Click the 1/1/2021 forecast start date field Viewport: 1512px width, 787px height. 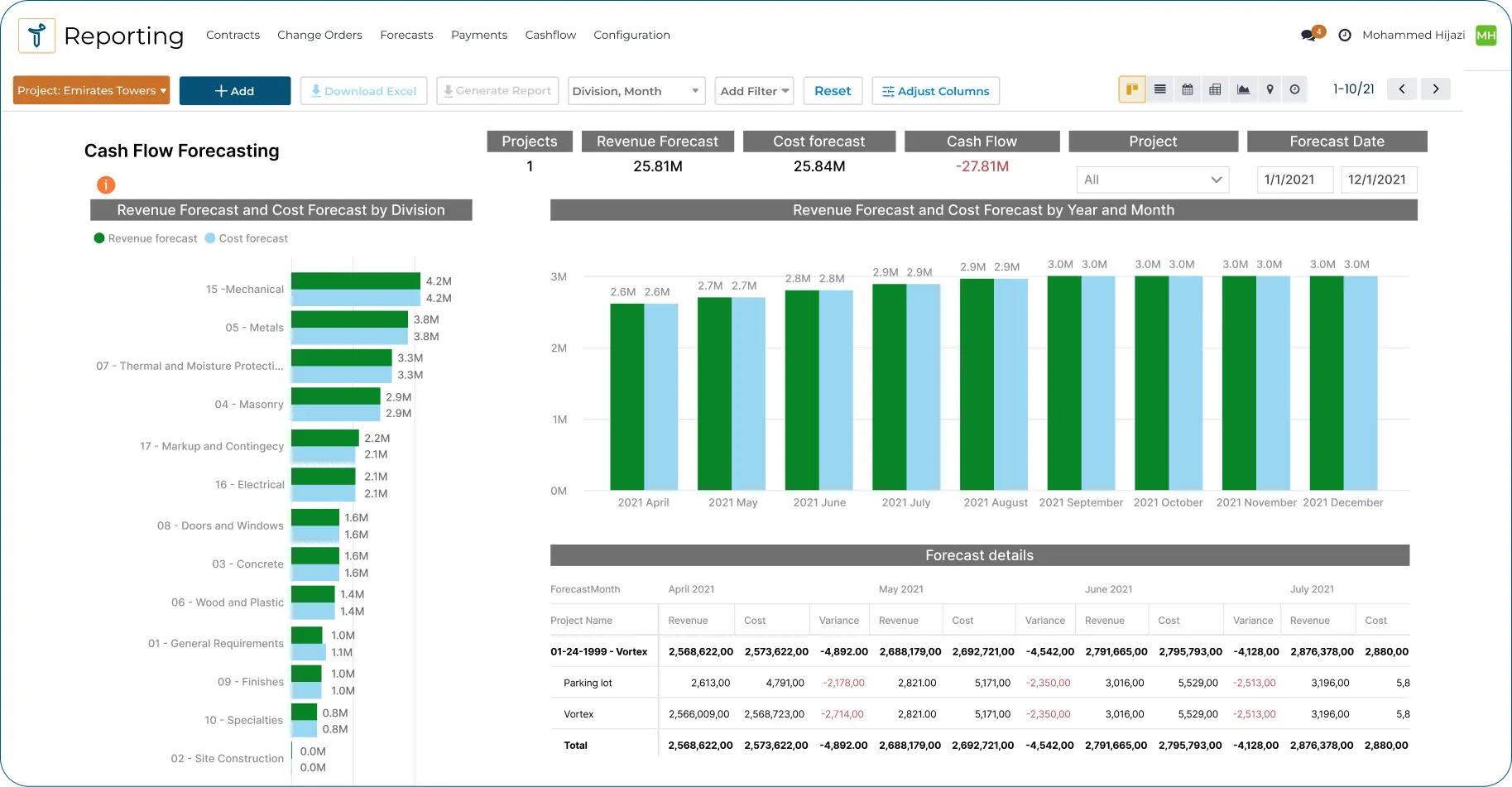pyautogui.click(x=1294, y=180)
